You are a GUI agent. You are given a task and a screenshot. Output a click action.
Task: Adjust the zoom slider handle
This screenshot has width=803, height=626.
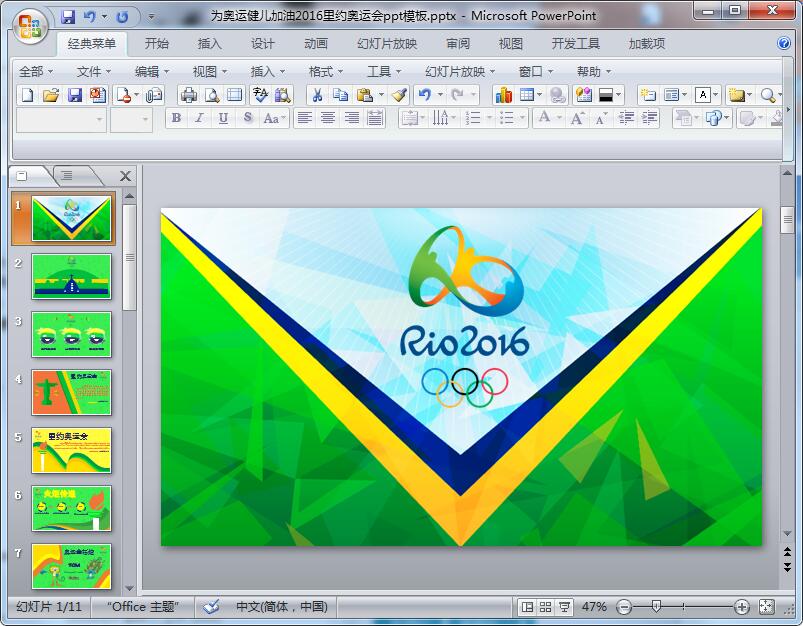tap(656, 607)
